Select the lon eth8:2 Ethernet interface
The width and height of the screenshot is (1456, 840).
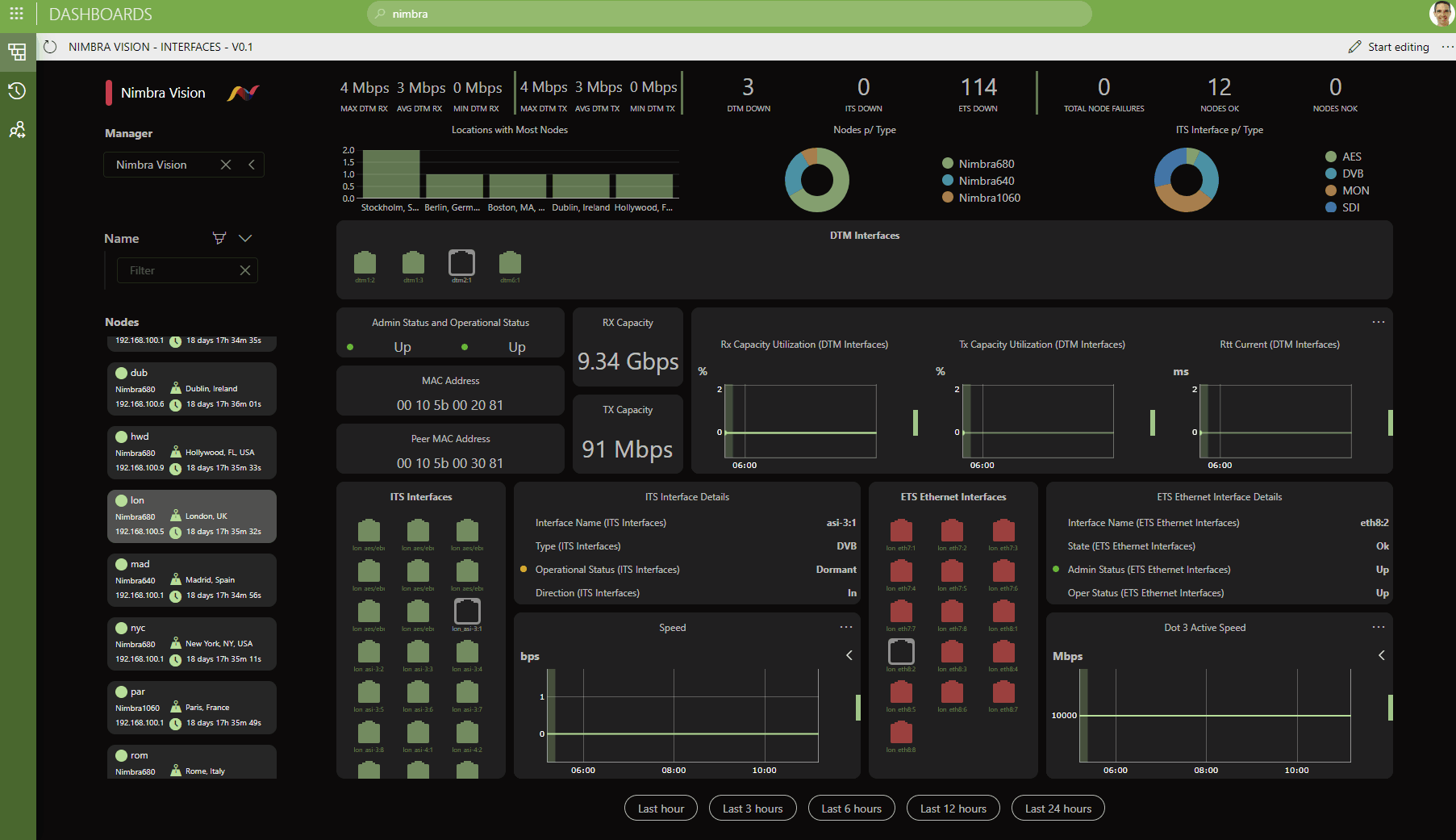[901, 651]
